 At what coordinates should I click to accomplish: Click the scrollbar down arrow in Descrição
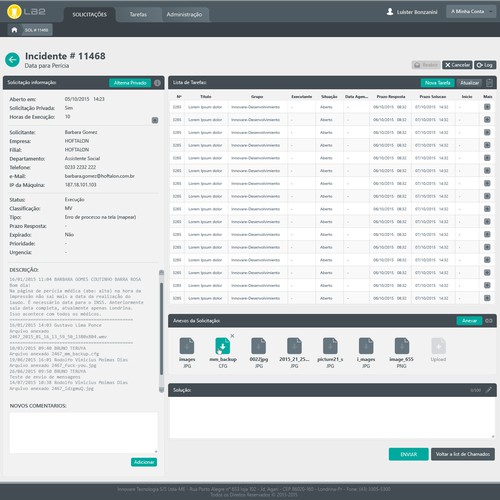(162, 389)
